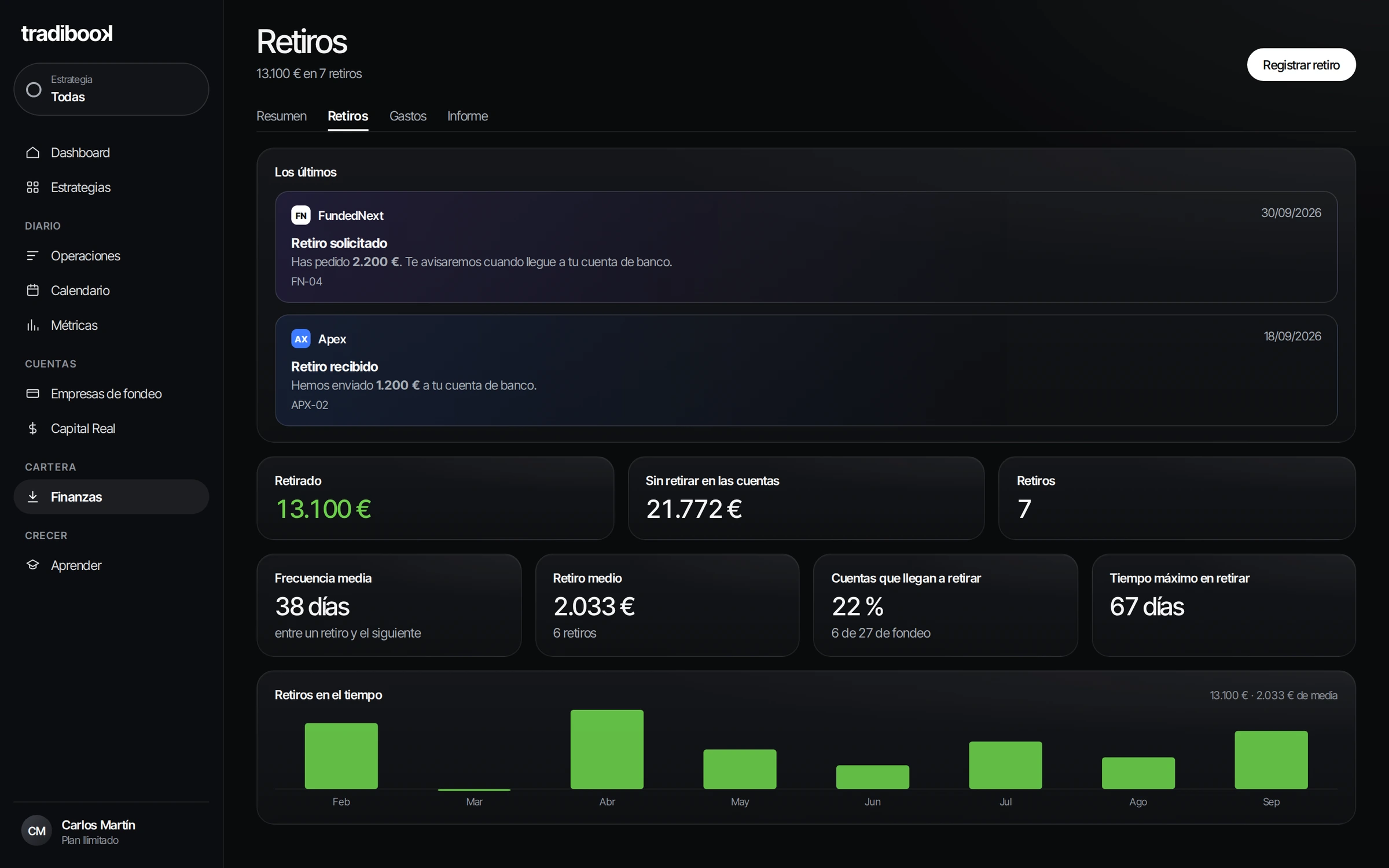1389x868 pixels.
Task: Click the Métricas bar chart icon
Action: pyautogui.click(x=33, y=325)
